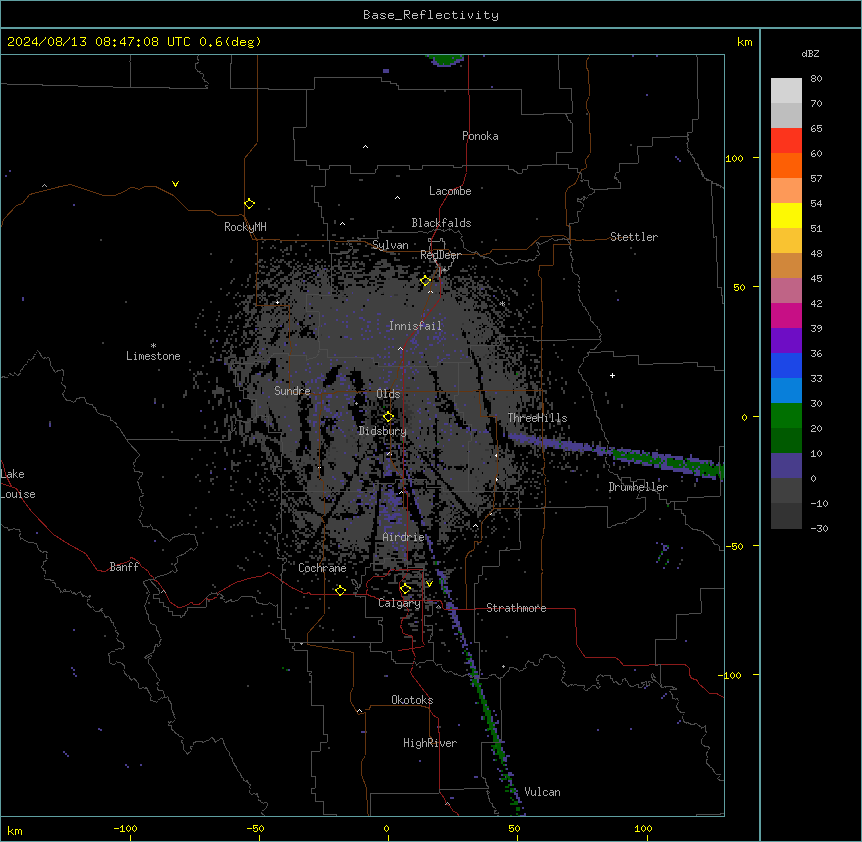The image size is (862, 842).
Task: Click the Lacombe city label
Action: coord(450,191)
